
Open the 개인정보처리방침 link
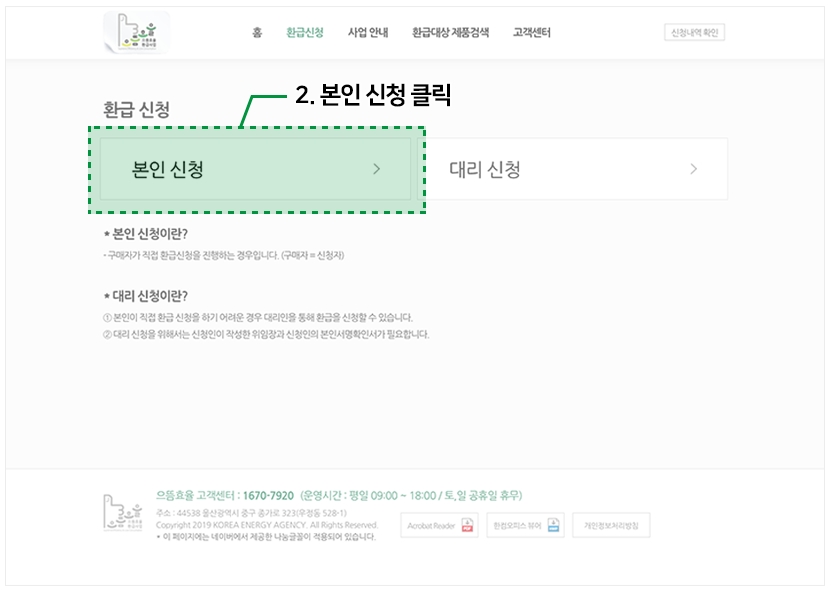click(x=611, y=525)
